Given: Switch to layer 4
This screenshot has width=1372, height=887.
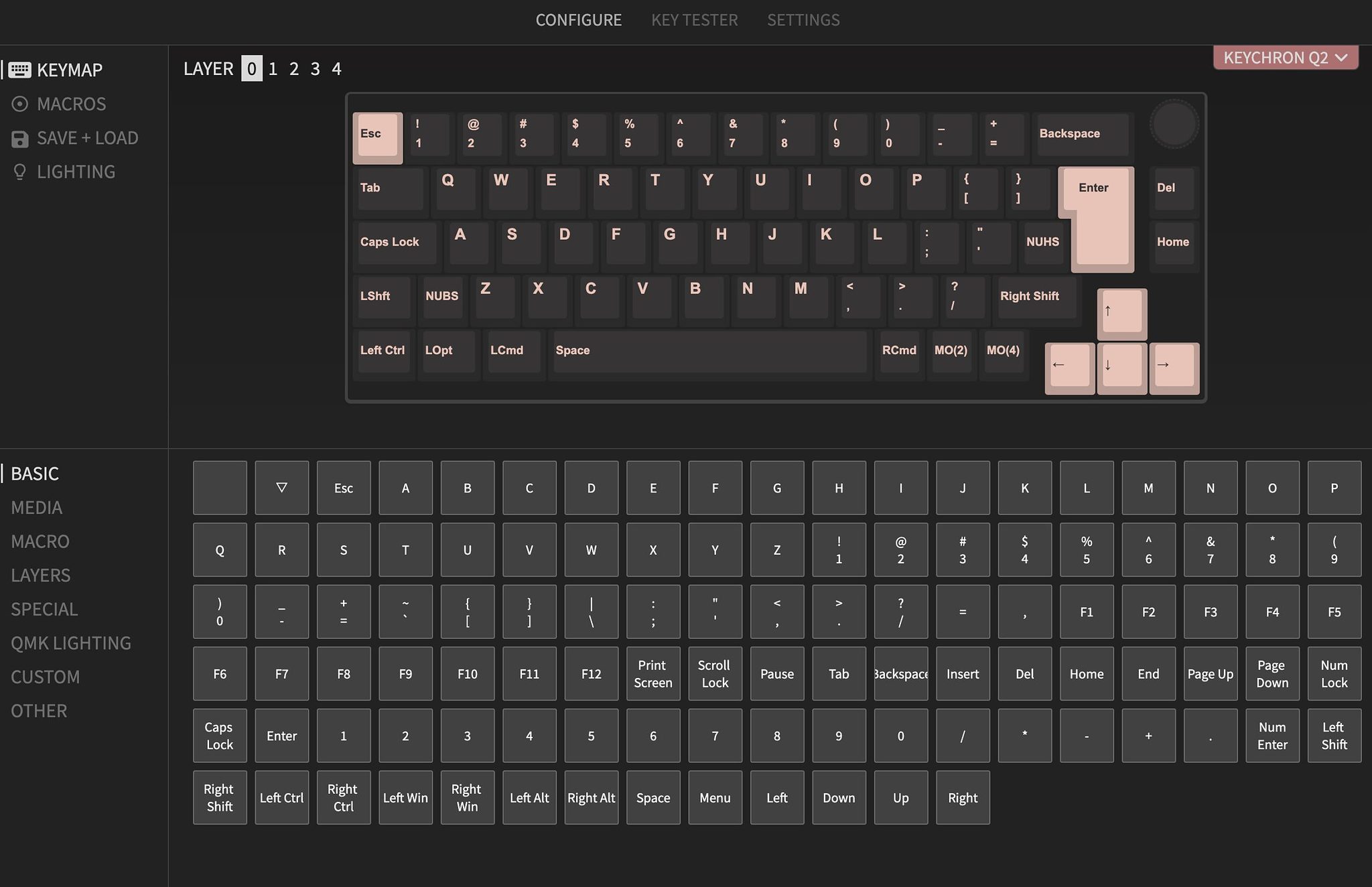Looking at the screenshot, I should point(336,68).
